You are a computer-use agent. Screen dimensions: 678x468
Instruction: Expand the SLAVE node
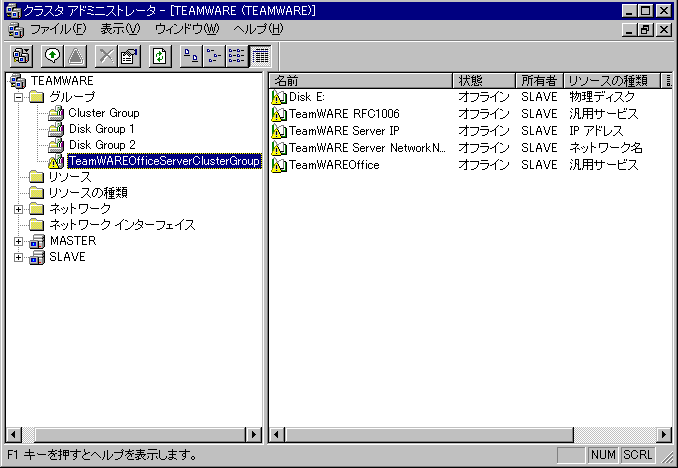[x=18, y=257]
